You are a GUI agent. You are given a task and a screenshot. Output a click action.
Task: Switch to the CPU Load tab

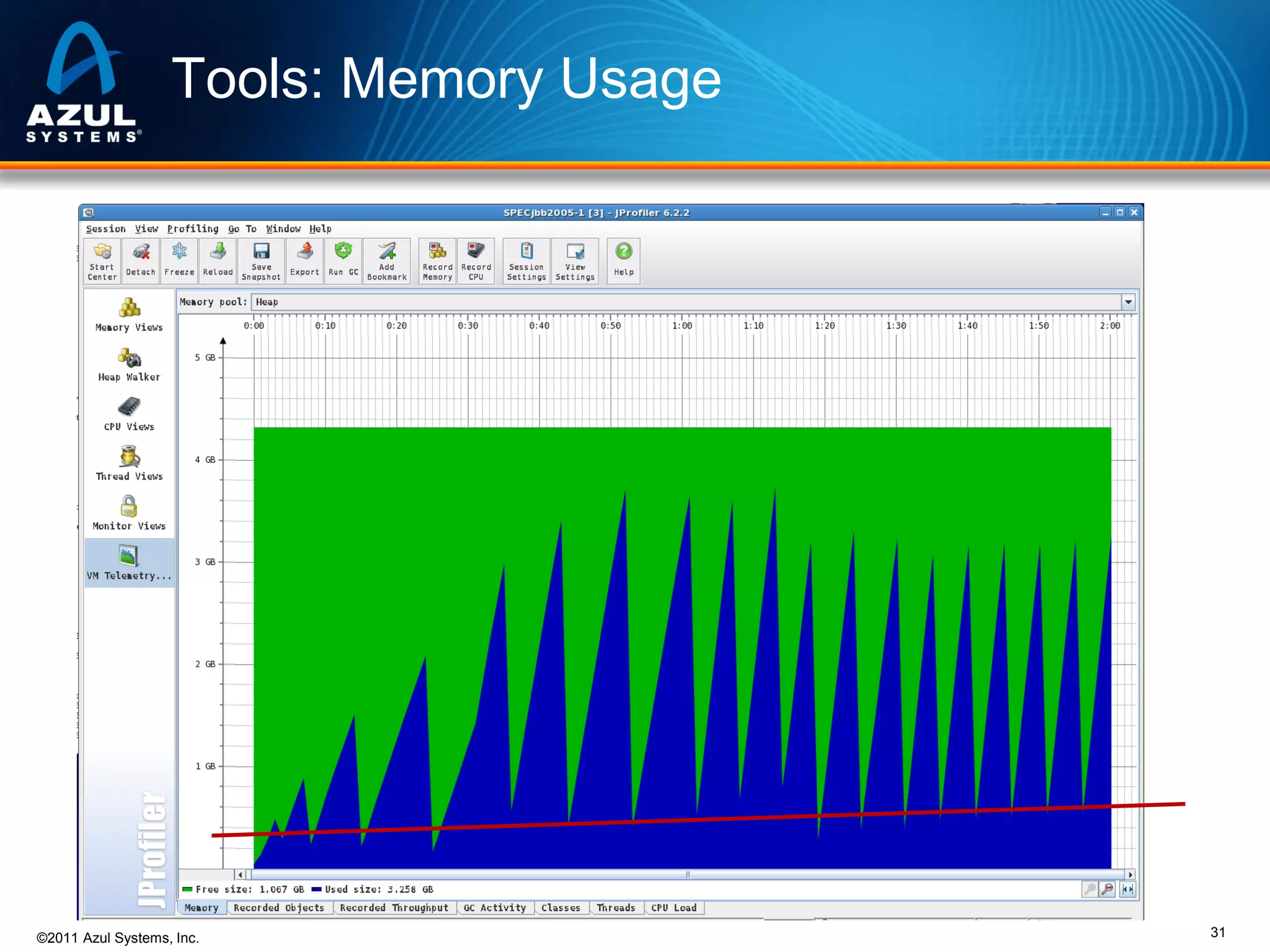[x=673, y=907]
